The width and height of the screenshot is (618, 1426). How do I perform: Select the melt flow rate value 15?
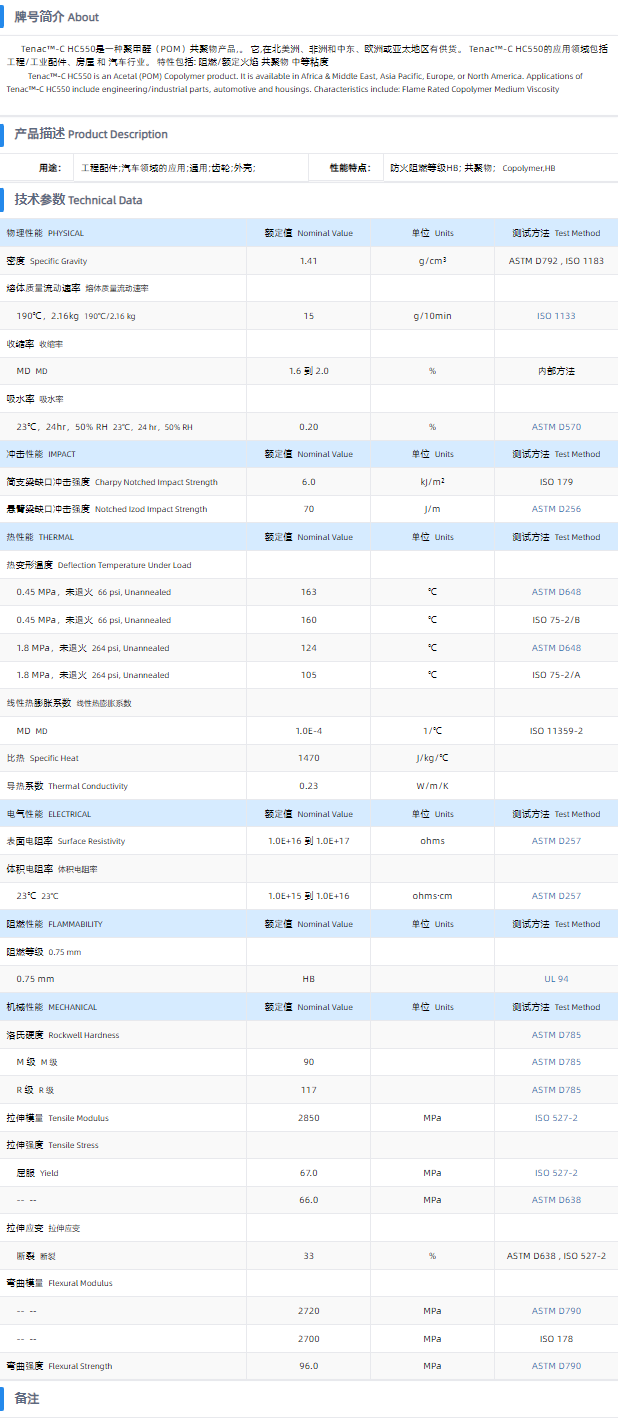point(309,316)
